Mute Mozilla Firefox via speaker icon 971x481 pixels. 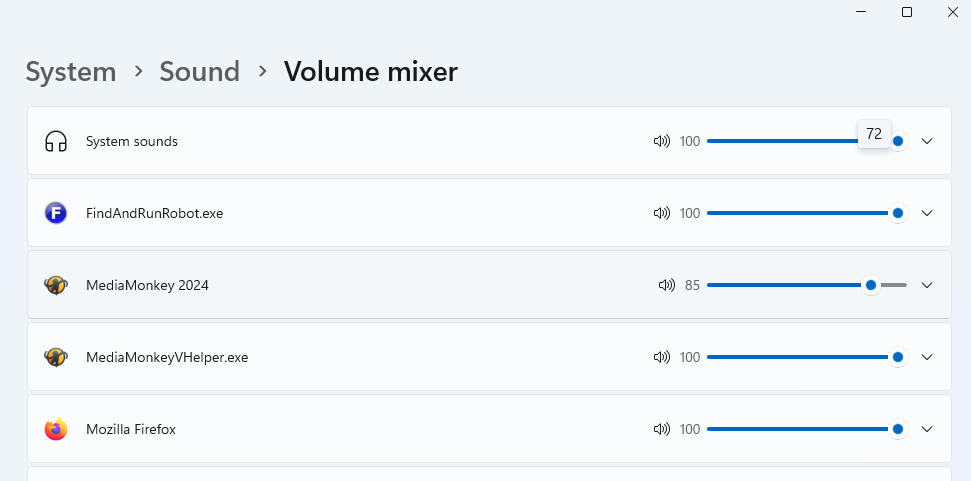[x=661, y=429]
